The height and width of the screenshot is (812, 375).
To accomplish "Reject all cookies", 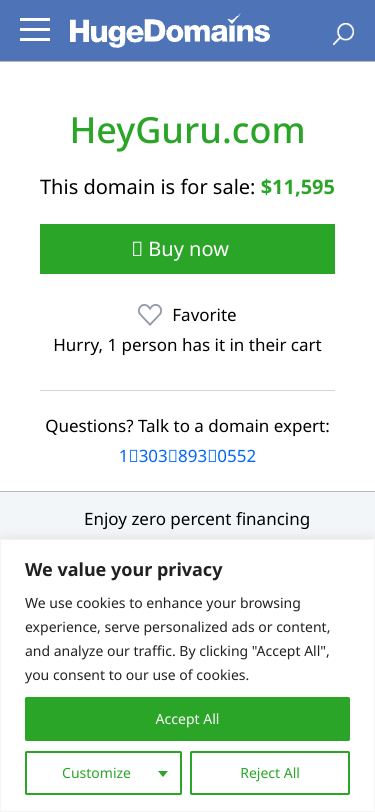I will coord(270,773).
